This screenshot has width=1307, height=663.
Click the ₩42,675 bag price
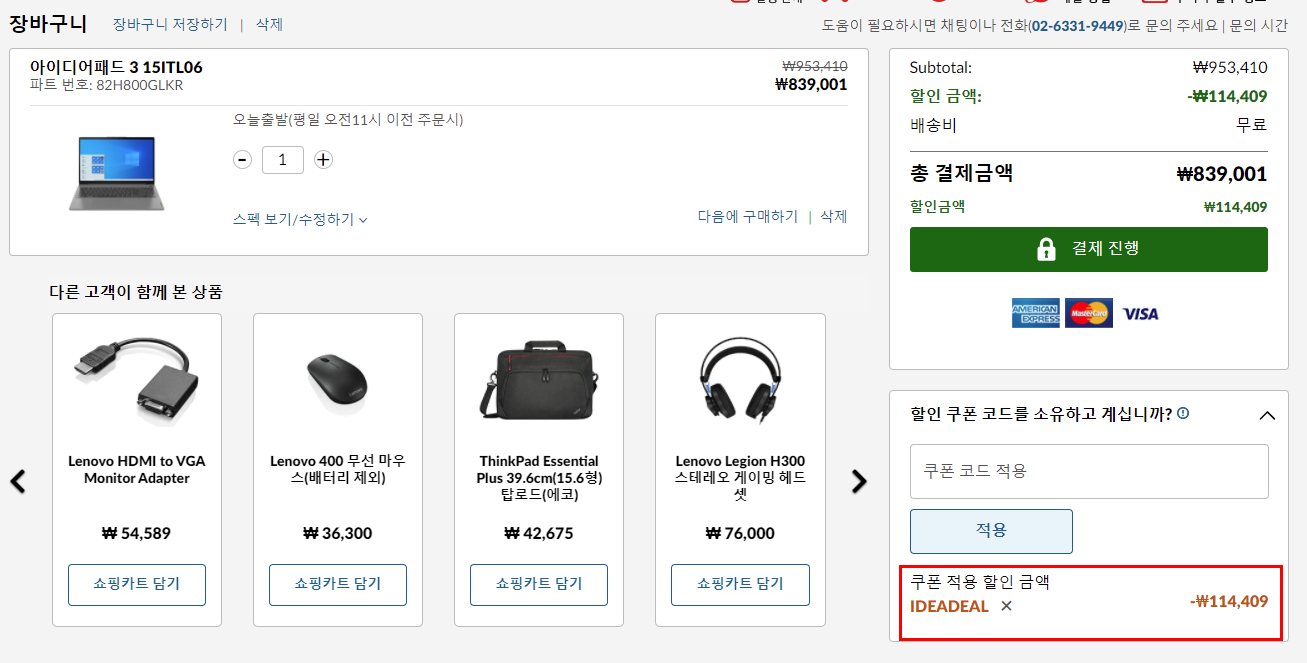539,533
